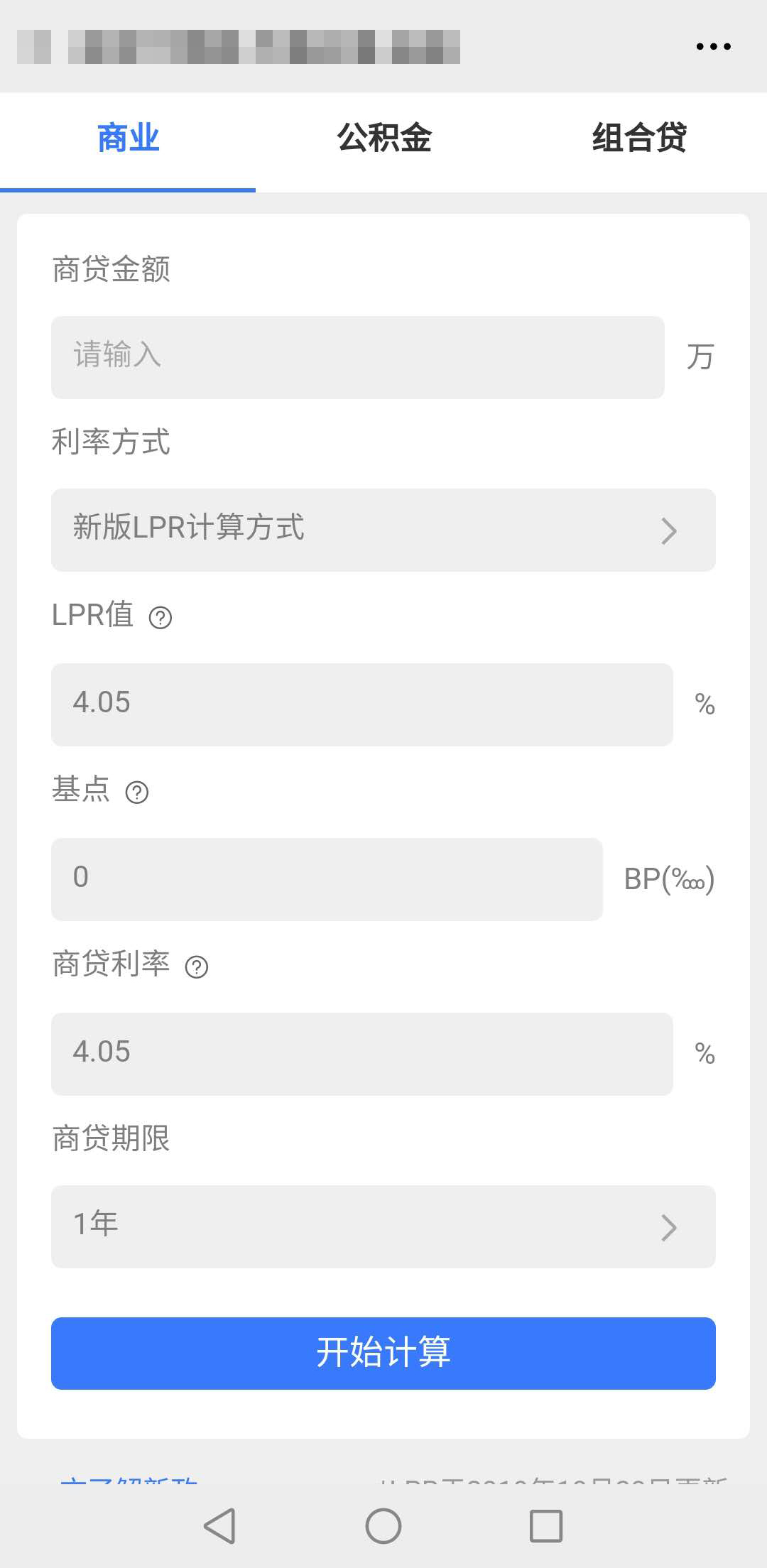Viewport: 767px width, 1568px height.
Task: Switch to the 组合贷 tab
Action: point(639,138)
